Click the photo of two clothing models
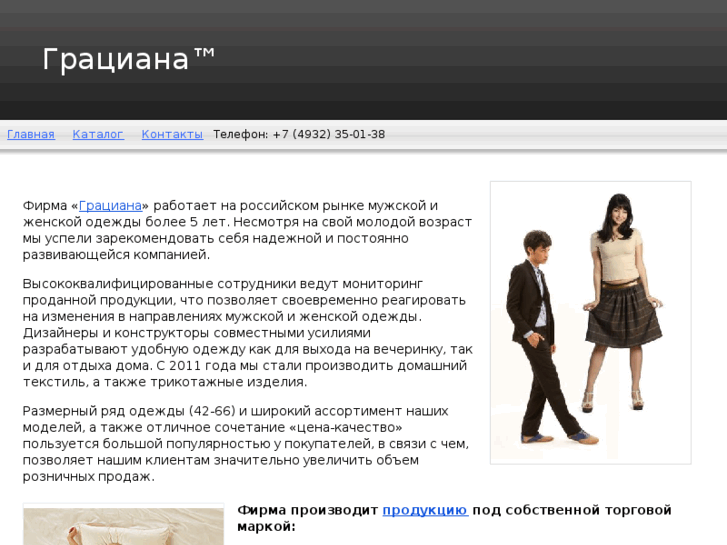Image resolution: width=727 pixels, height=545 pixels. pos(591,323)
